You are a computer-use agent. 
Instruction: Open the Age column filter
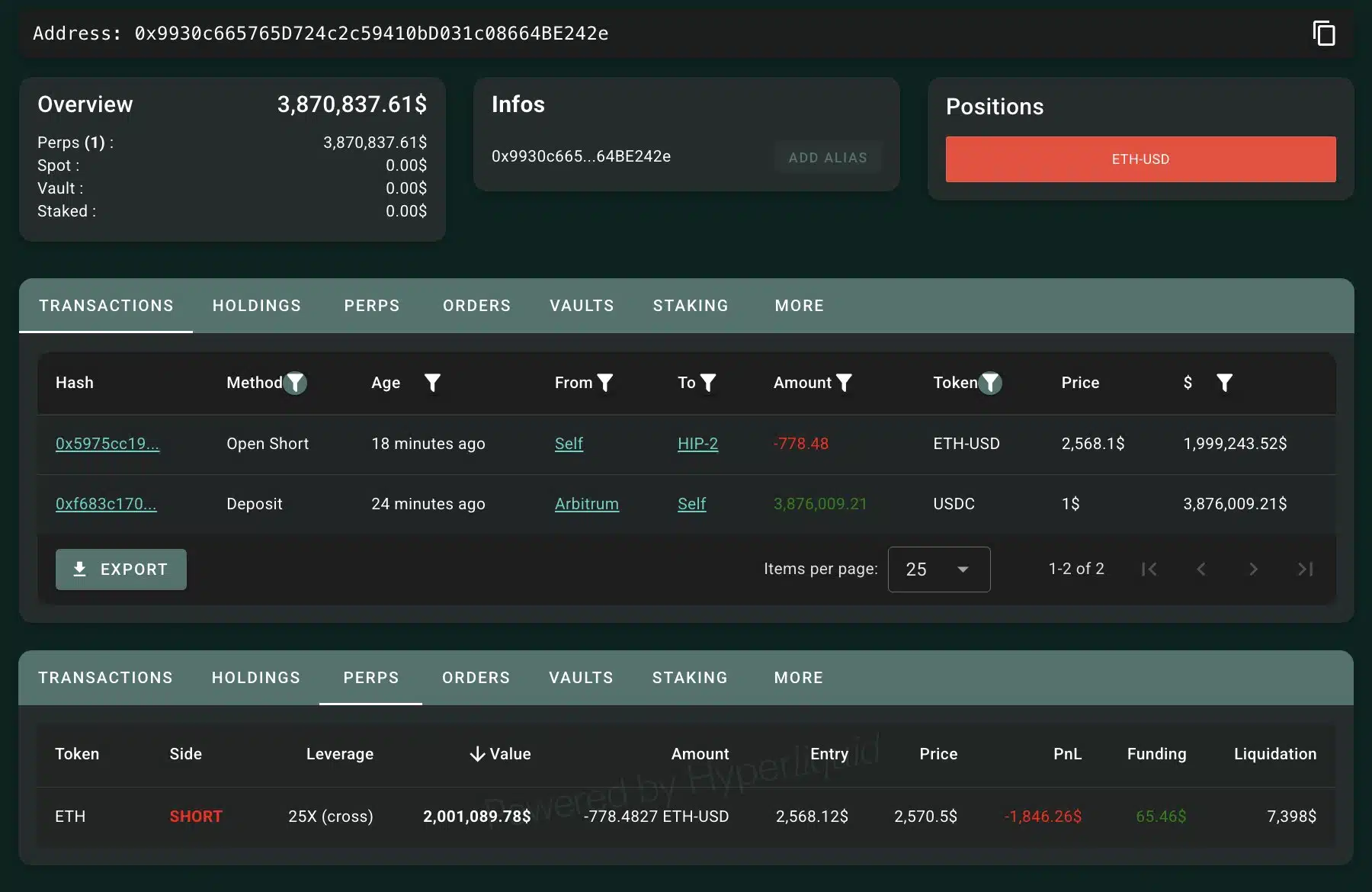coord(432,383)
